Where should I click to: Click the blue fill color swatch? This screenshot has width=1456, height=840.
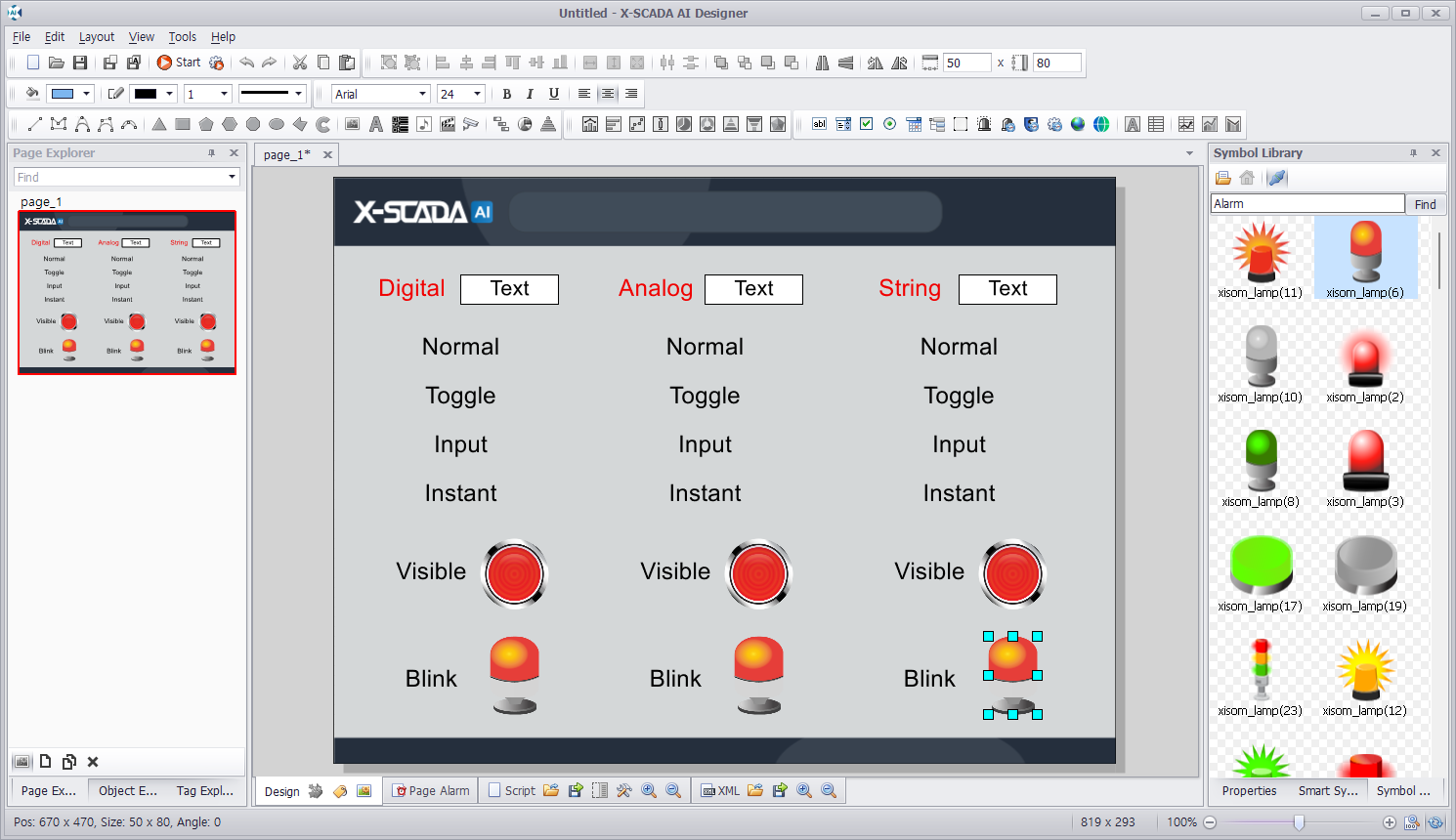click(63, 94)
